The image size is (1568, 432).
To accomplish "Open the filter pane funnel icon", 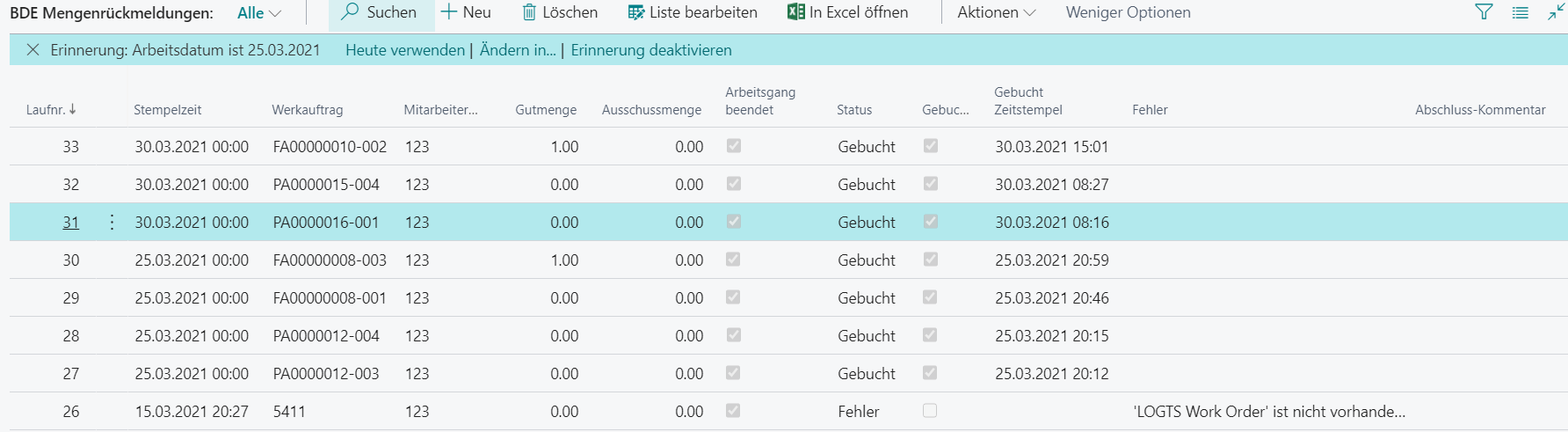I will click(x=1484, y=12).
